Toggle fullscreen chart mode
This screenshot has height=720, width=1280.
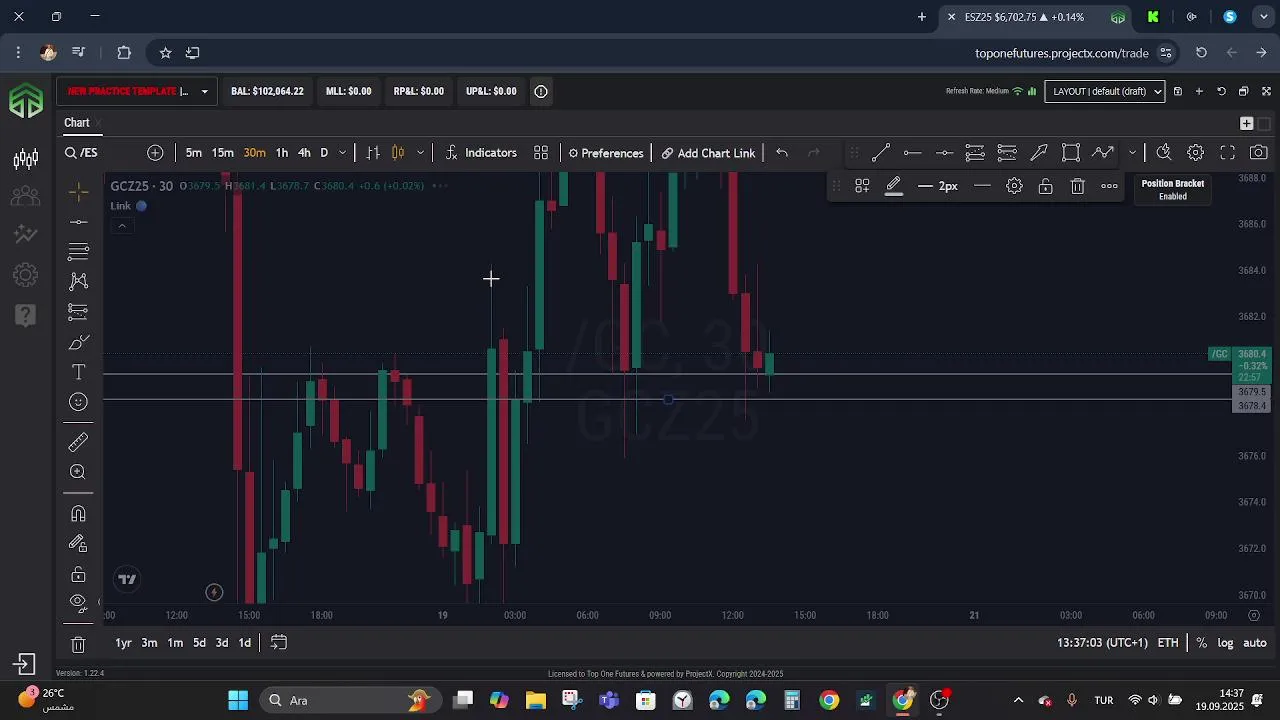tap(1228, 153)
